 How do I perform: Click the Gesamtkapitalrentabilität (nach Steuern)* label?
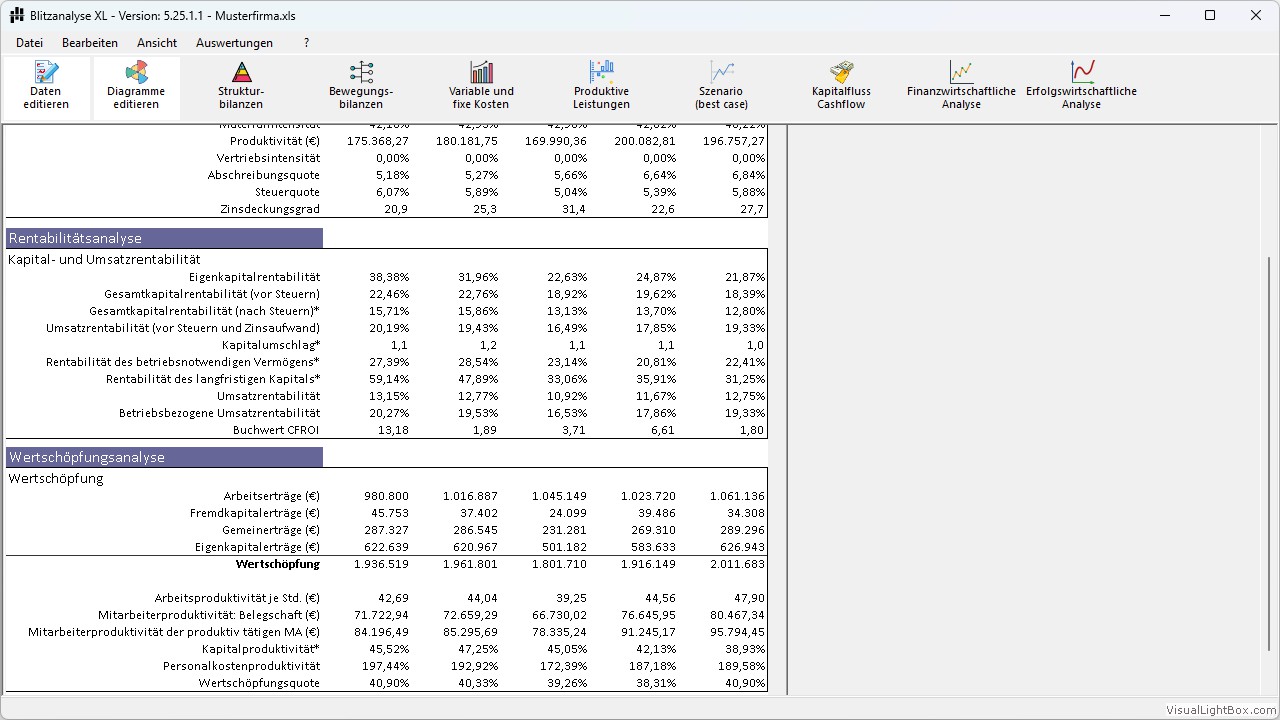pyautogui.click(x=204, y=311)
